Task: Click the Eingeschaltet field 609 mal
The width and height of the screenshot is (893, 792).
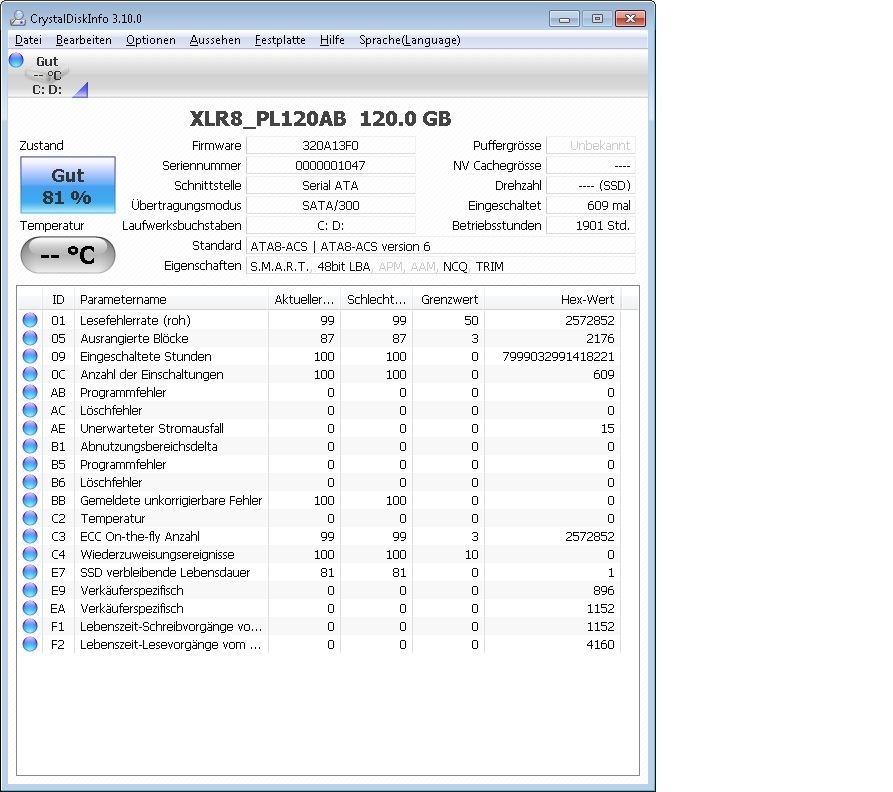Action: pyautogui.click(x=591, y=206)
